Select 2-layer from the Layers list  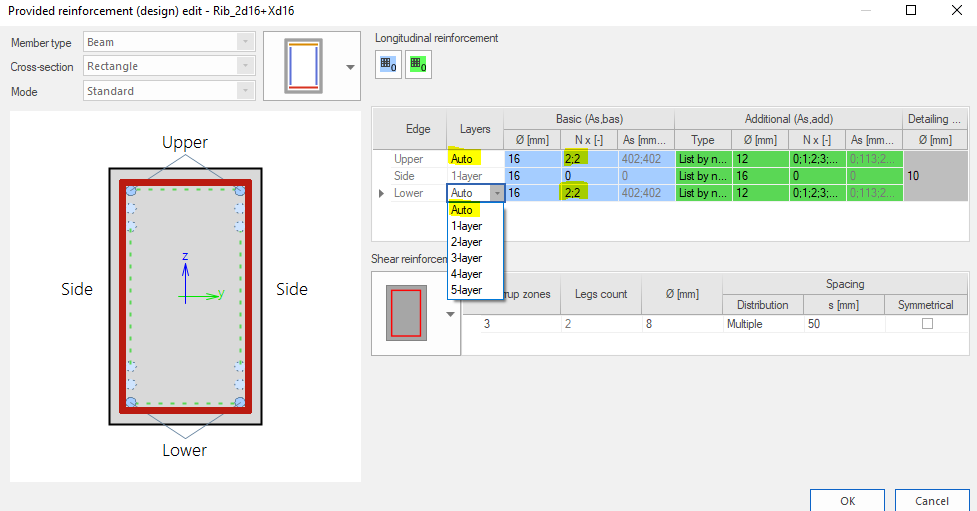coord(466,242)
